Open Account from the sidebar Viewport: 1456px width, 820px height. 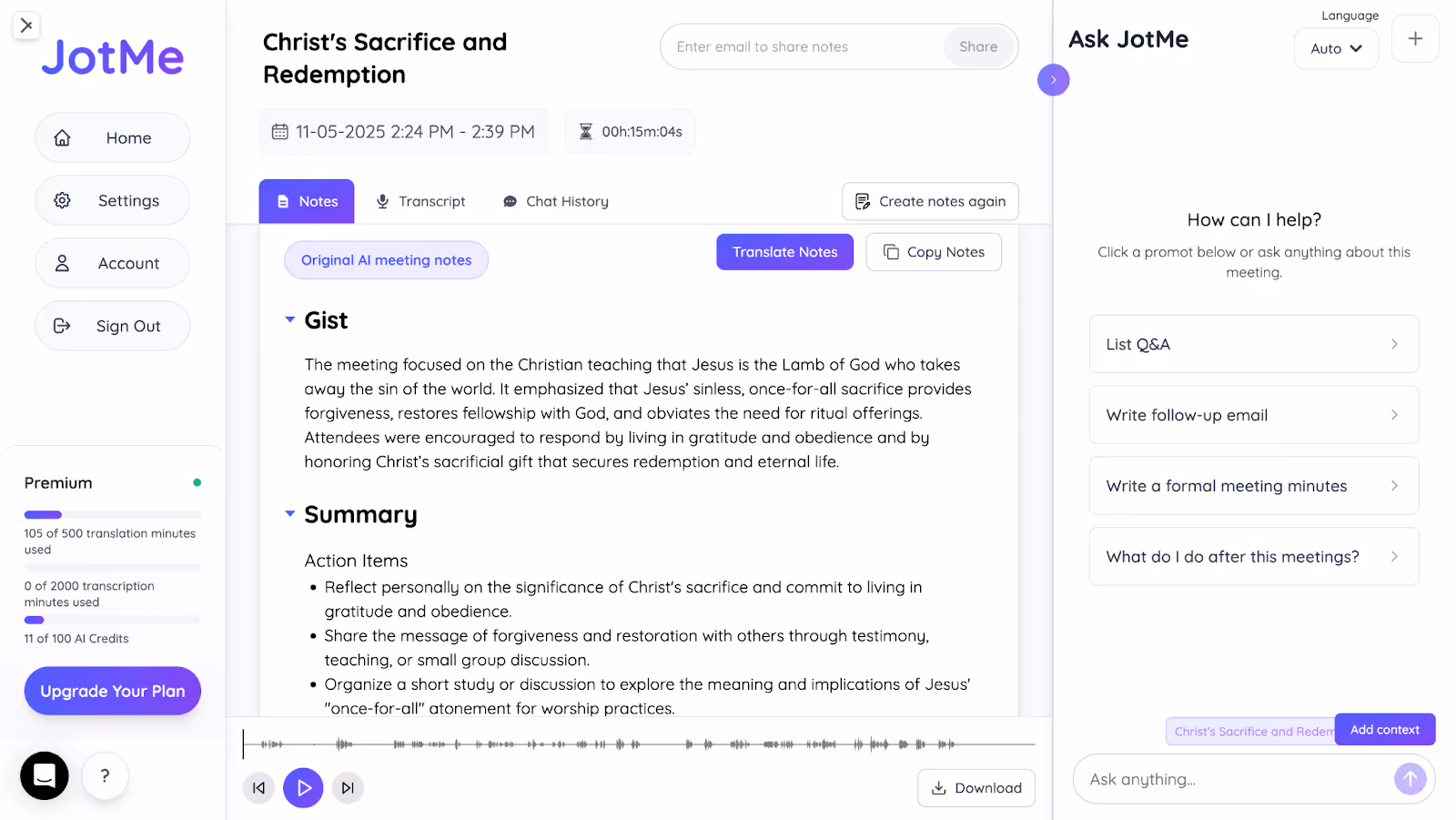112,263
